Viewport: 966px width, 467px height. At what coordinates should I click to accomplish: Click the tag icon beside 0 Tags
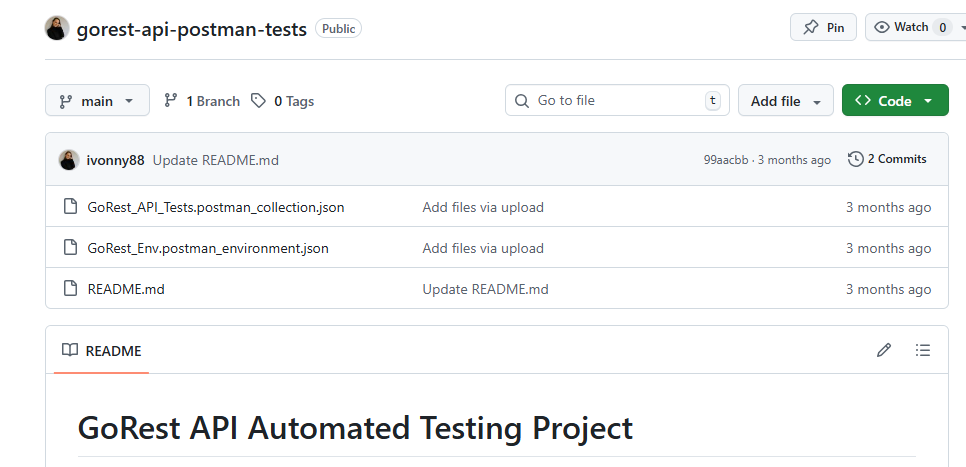pyautogui.click(x=258, y=100)
